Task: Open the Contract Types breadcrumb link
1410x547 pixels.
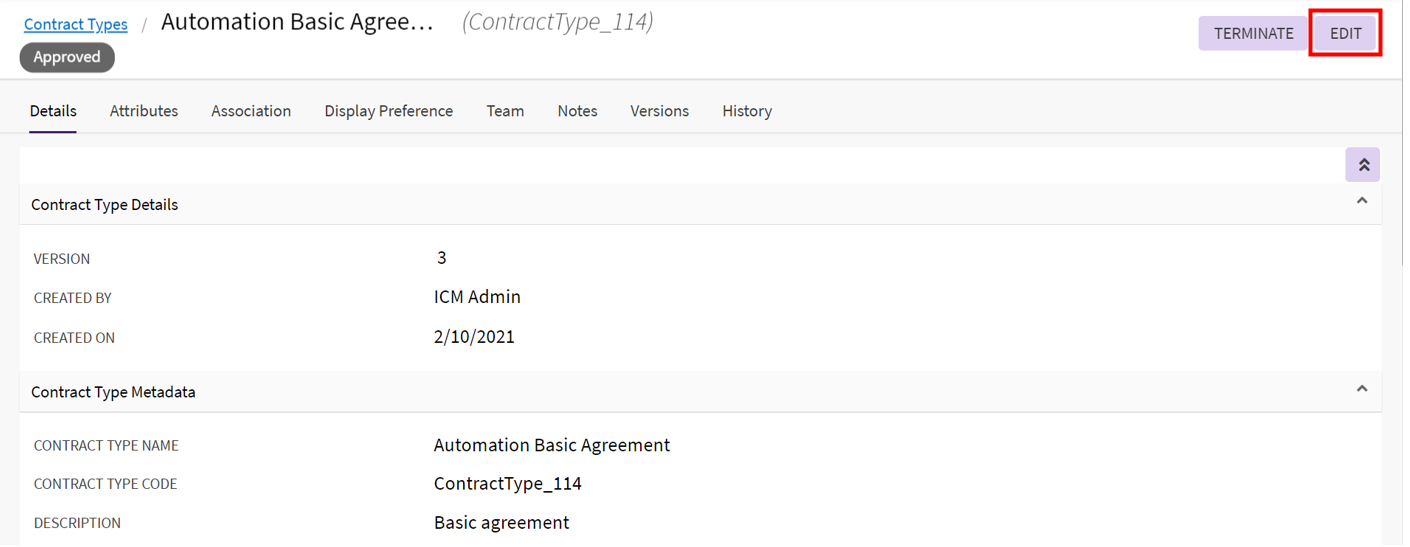Action: click(x=76, y=24)
